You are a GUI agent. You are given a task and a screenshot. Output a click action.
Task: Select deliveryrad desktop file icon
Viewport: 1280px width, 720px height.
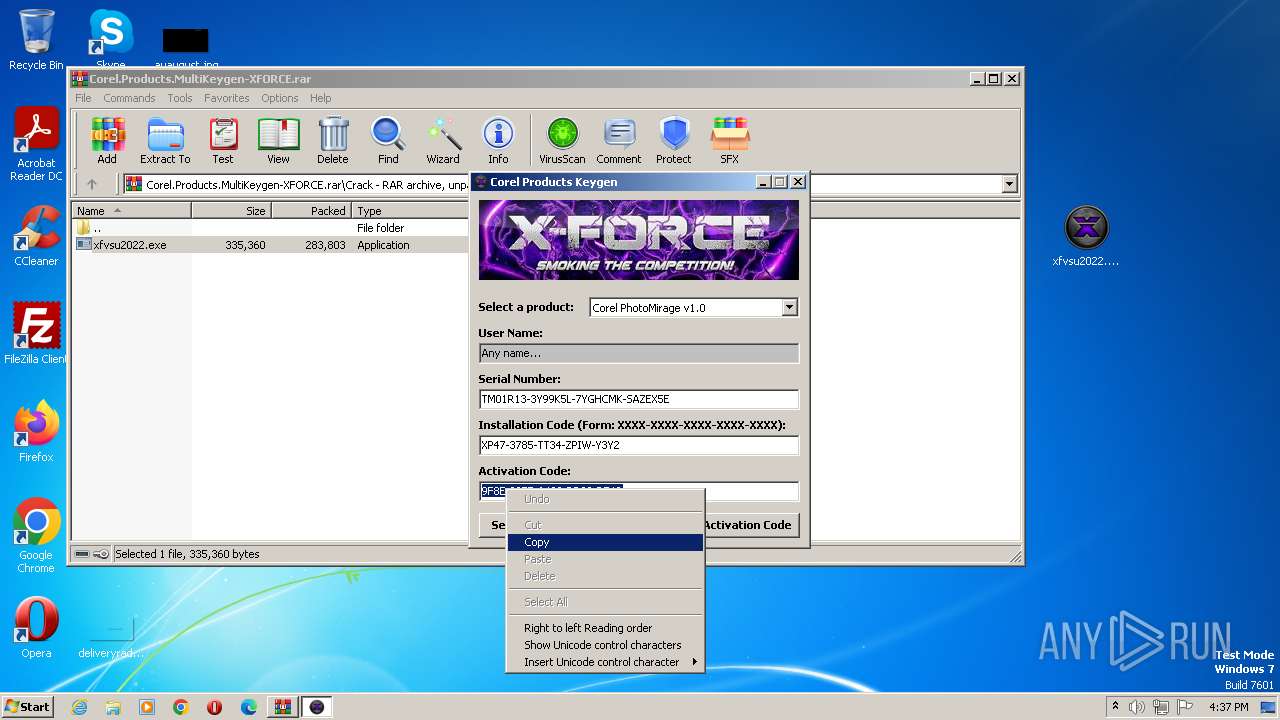pos(110,634)
